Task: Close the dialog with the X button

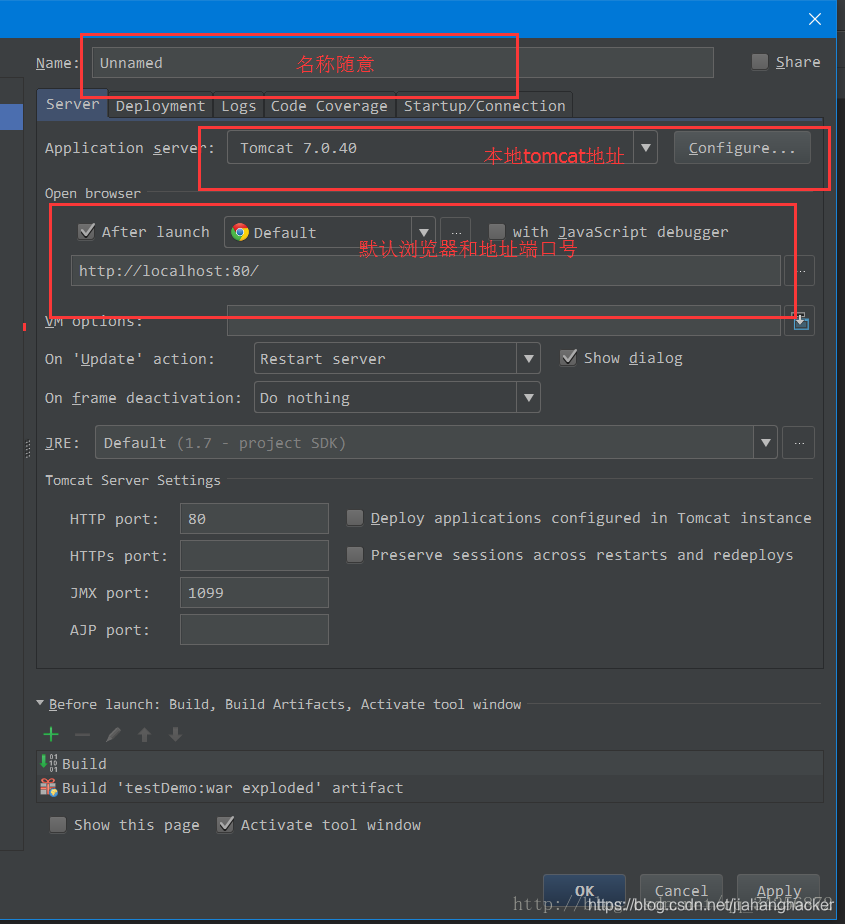Action: (815, 19)
